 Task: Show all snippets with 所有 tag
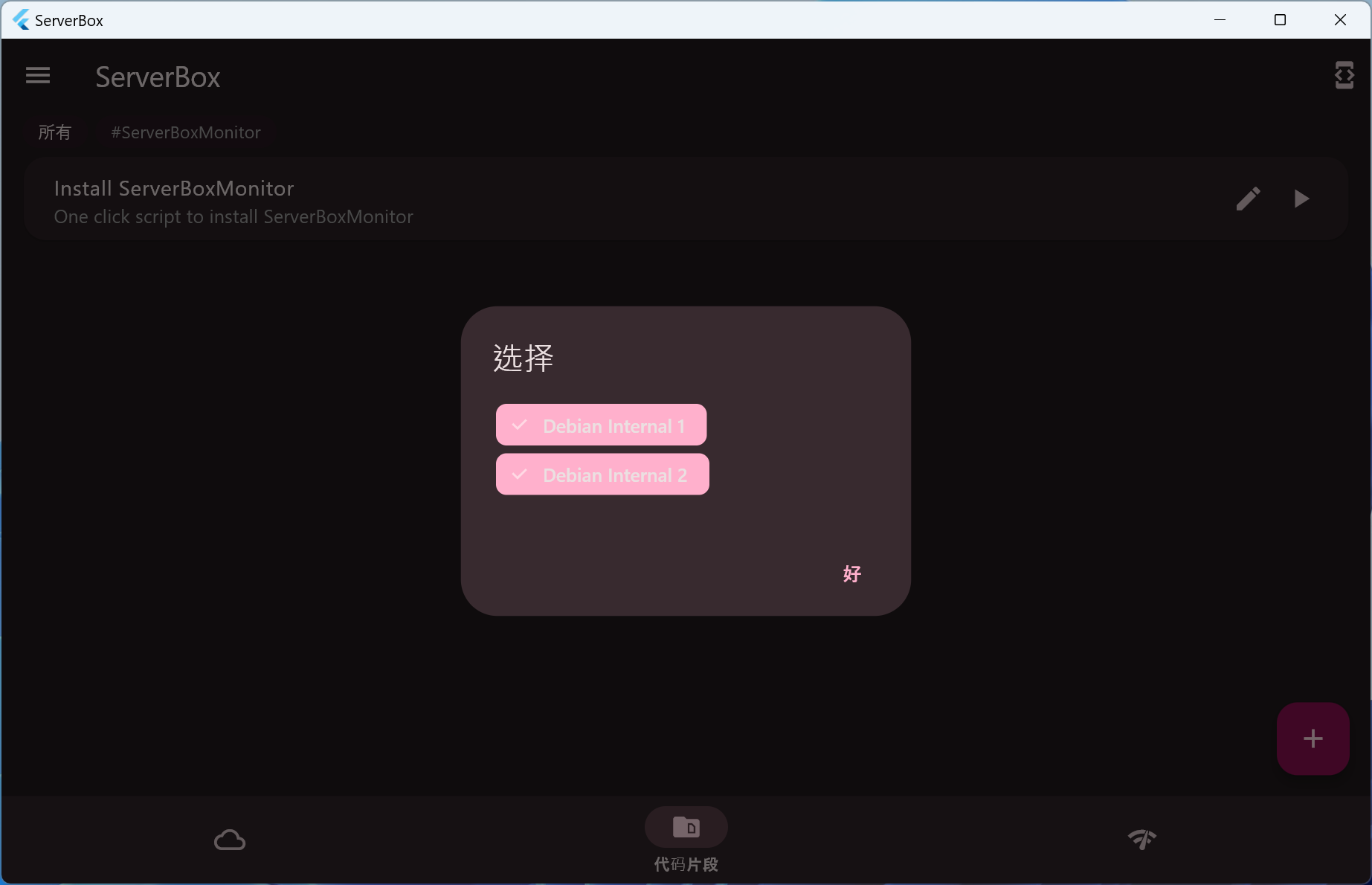(x=55, y=132)
